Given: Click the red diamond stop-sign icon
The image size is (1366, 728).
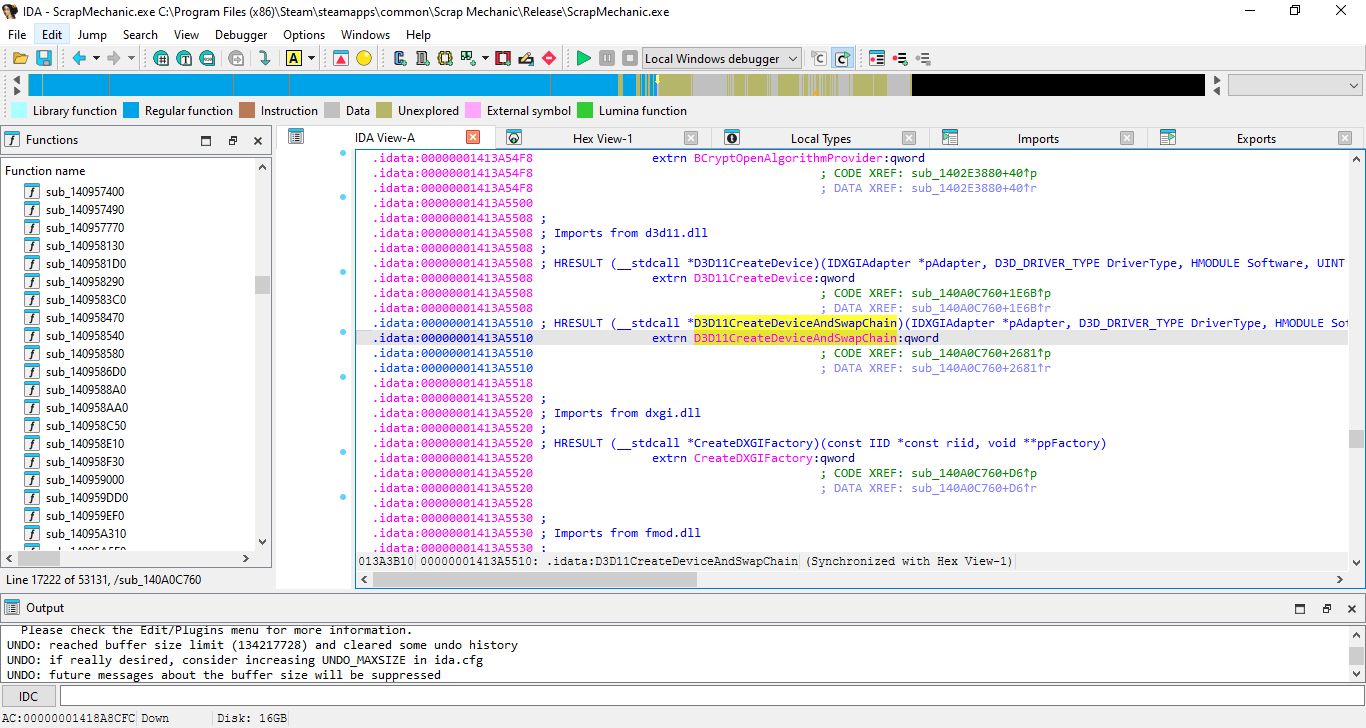Looking at the screenshot, I should pyautogui.click(x=549, y=59).
